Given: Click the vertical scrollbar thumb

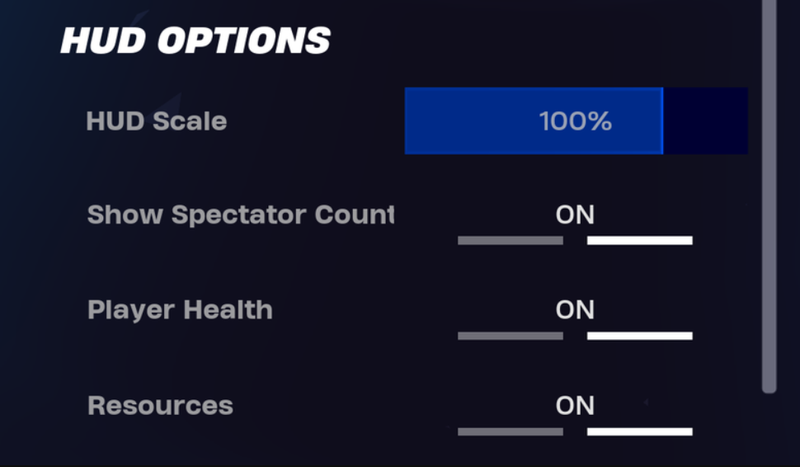Looking at the screenshot, I should (769, 200).
